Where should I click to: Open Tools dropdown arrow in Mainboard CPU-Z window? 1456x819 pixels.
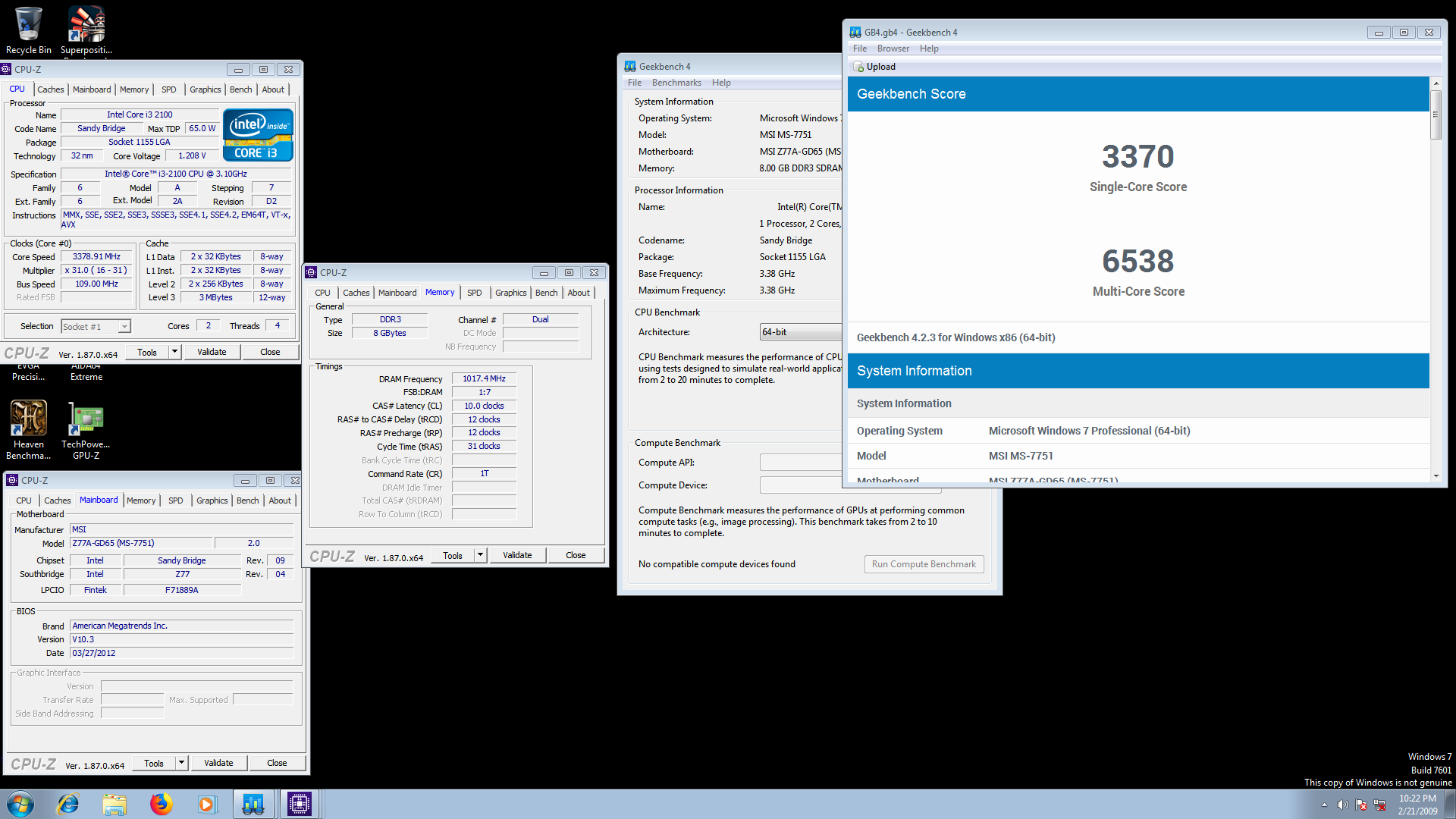181,763
